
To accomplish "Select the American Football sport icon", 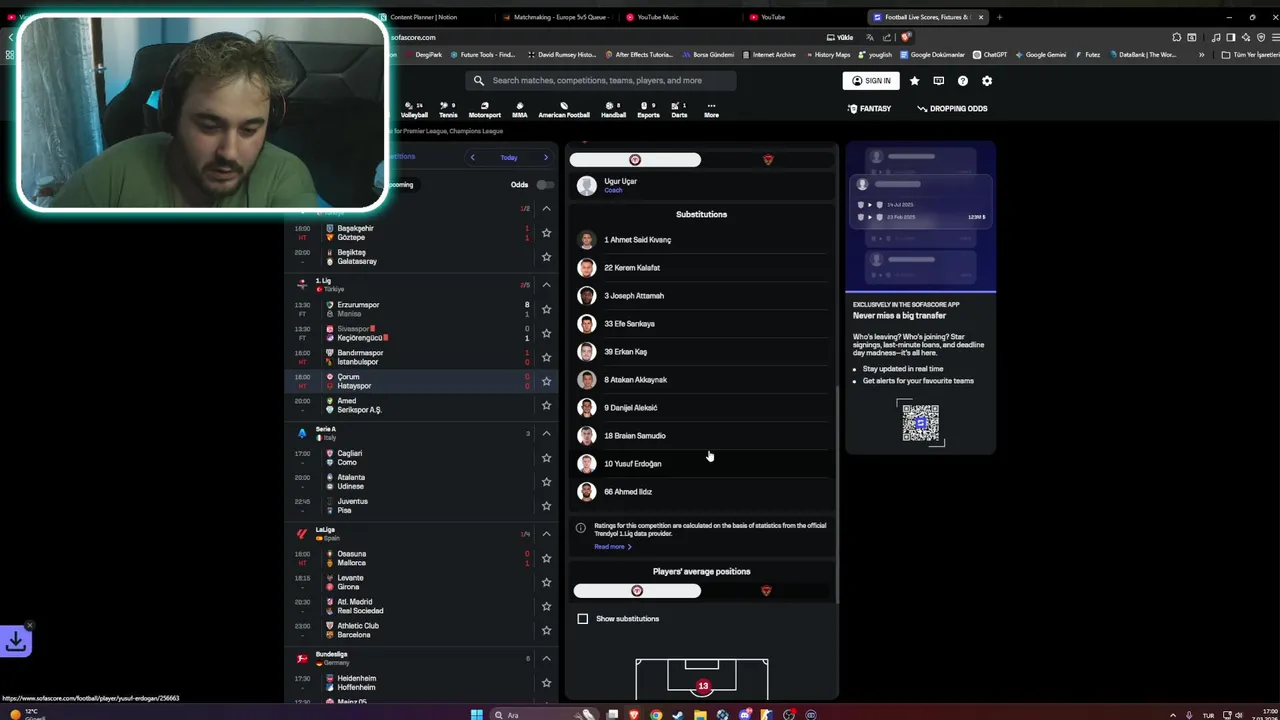I will [564, 110].
